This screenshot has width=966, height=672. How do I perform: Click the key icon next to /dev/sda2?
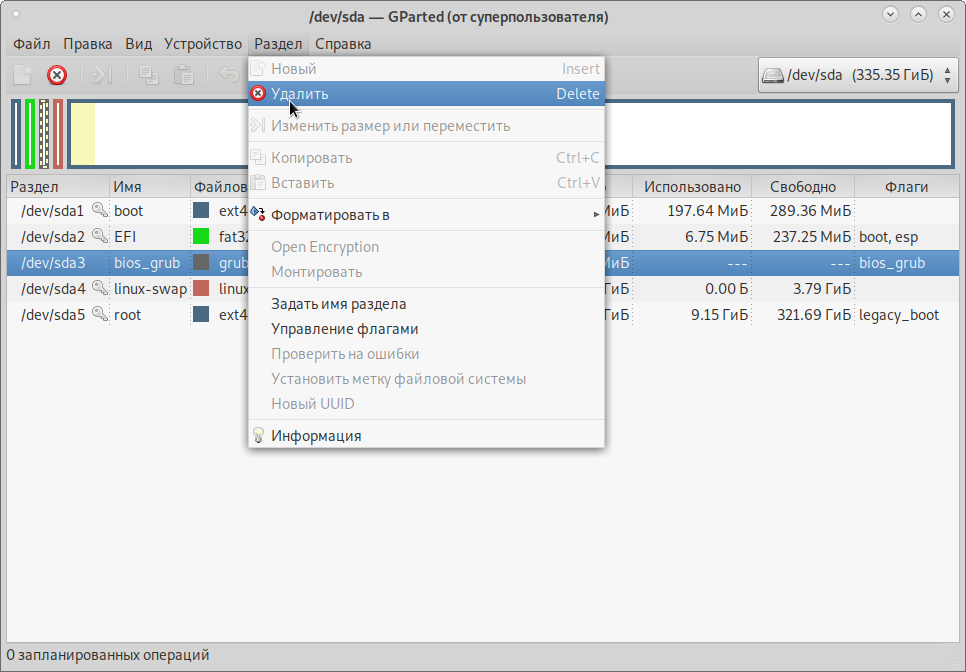[x=99, y=236]
